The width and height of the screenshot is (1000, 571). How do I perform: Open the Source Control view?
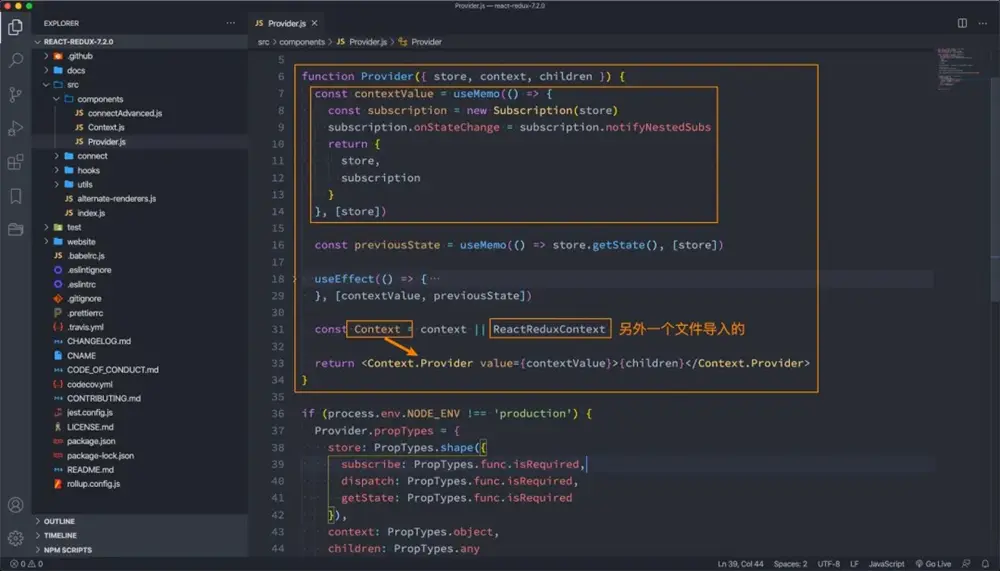click(15, 95)
